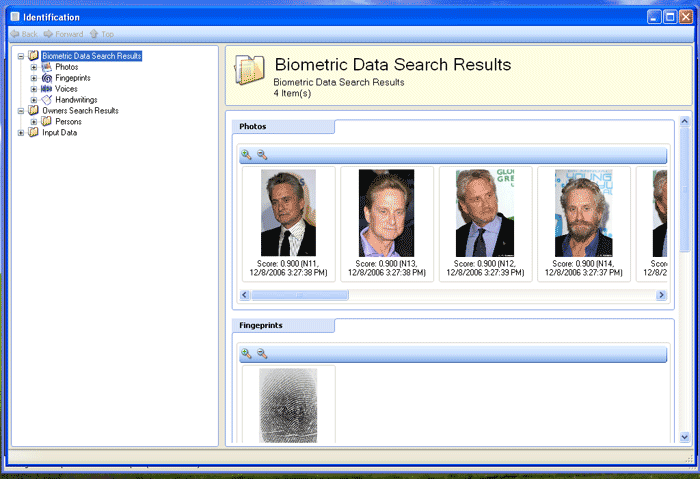
Task: Click the Photos scrollbar left arrow
Action: tap(245, 295)
